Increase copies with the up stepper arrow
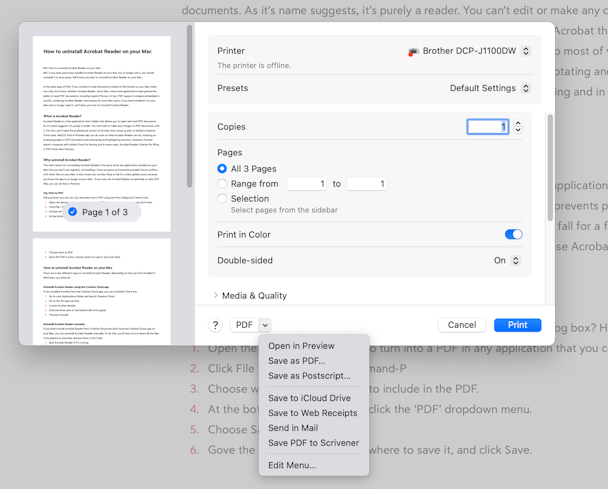This screenshot has height=489, width=608. click(x=518, y=123)
